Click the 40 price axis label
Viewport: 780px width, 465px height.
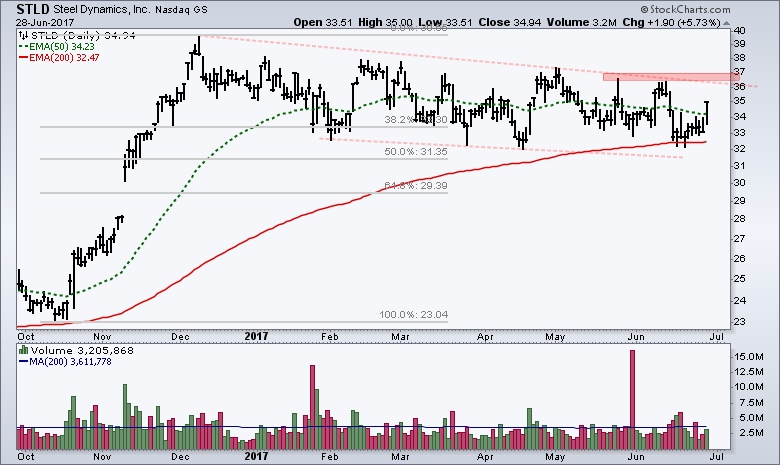click(x=739, y=30)
